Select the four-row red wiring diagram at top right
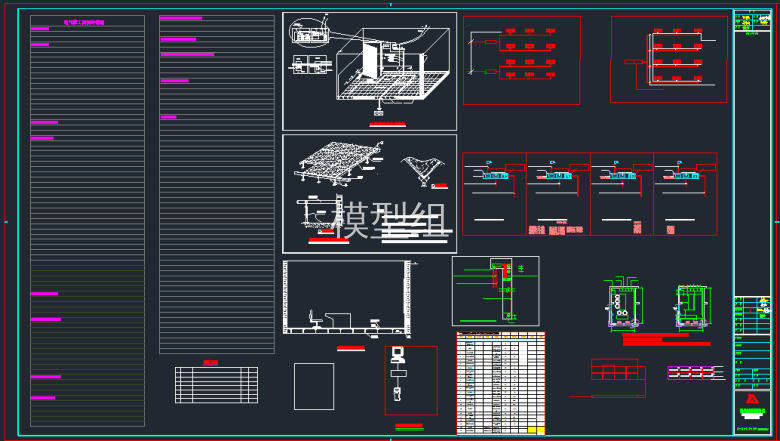 pyautogui.click(x=668, y=58)
